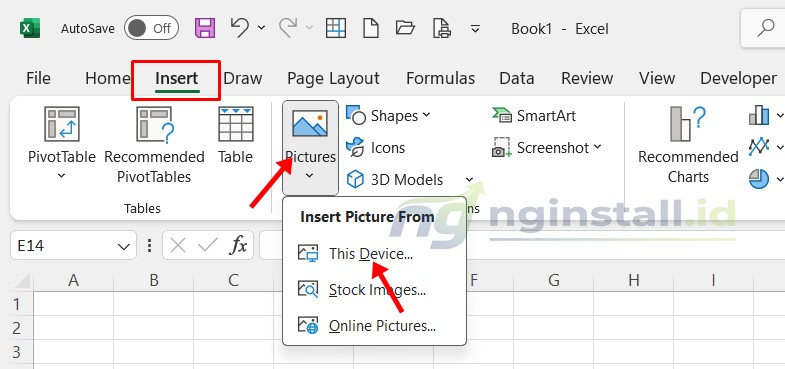Switch to the Home tab

coord(108,78)
